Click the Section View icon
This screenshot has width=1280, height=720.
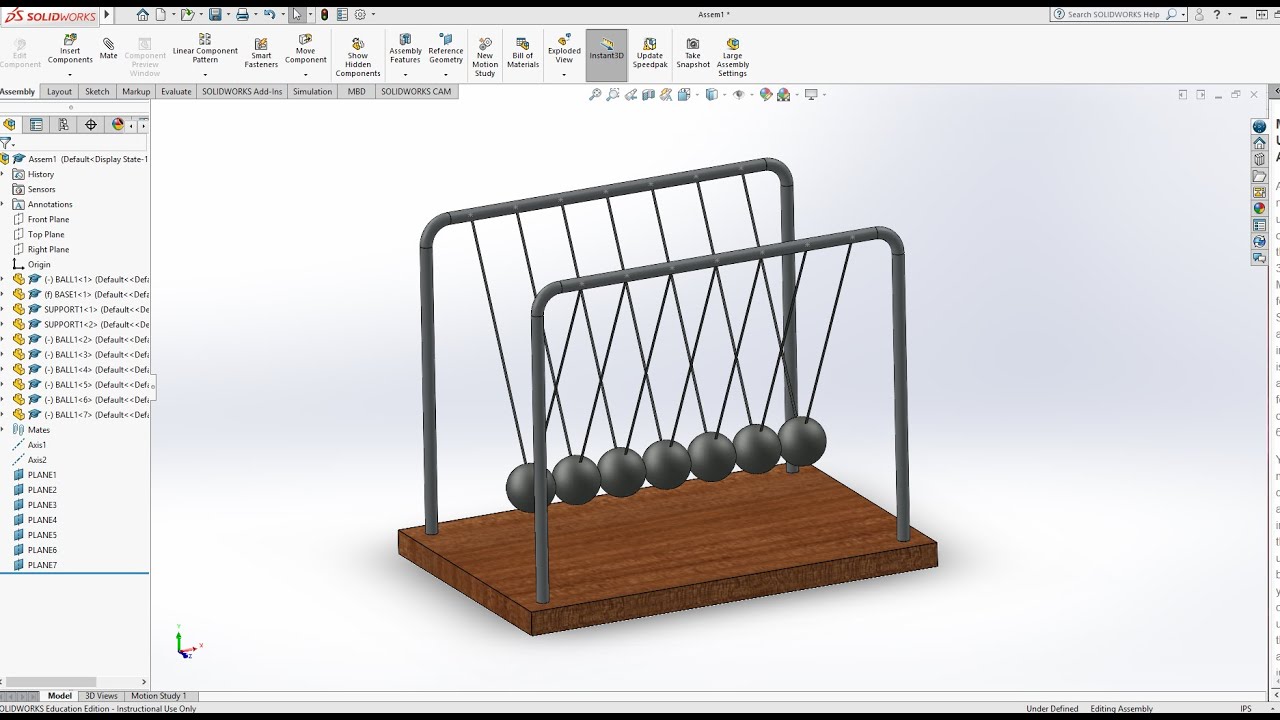click(649, 95)
